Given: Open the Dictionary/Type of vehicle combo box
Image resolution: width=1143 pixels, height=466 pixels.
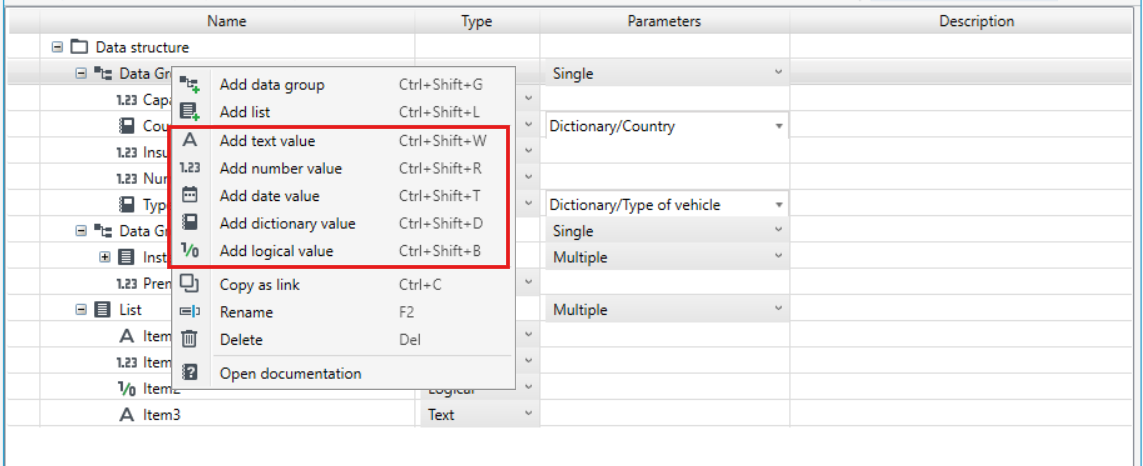Looking at the screenshot, I should (x=666, y=205).
